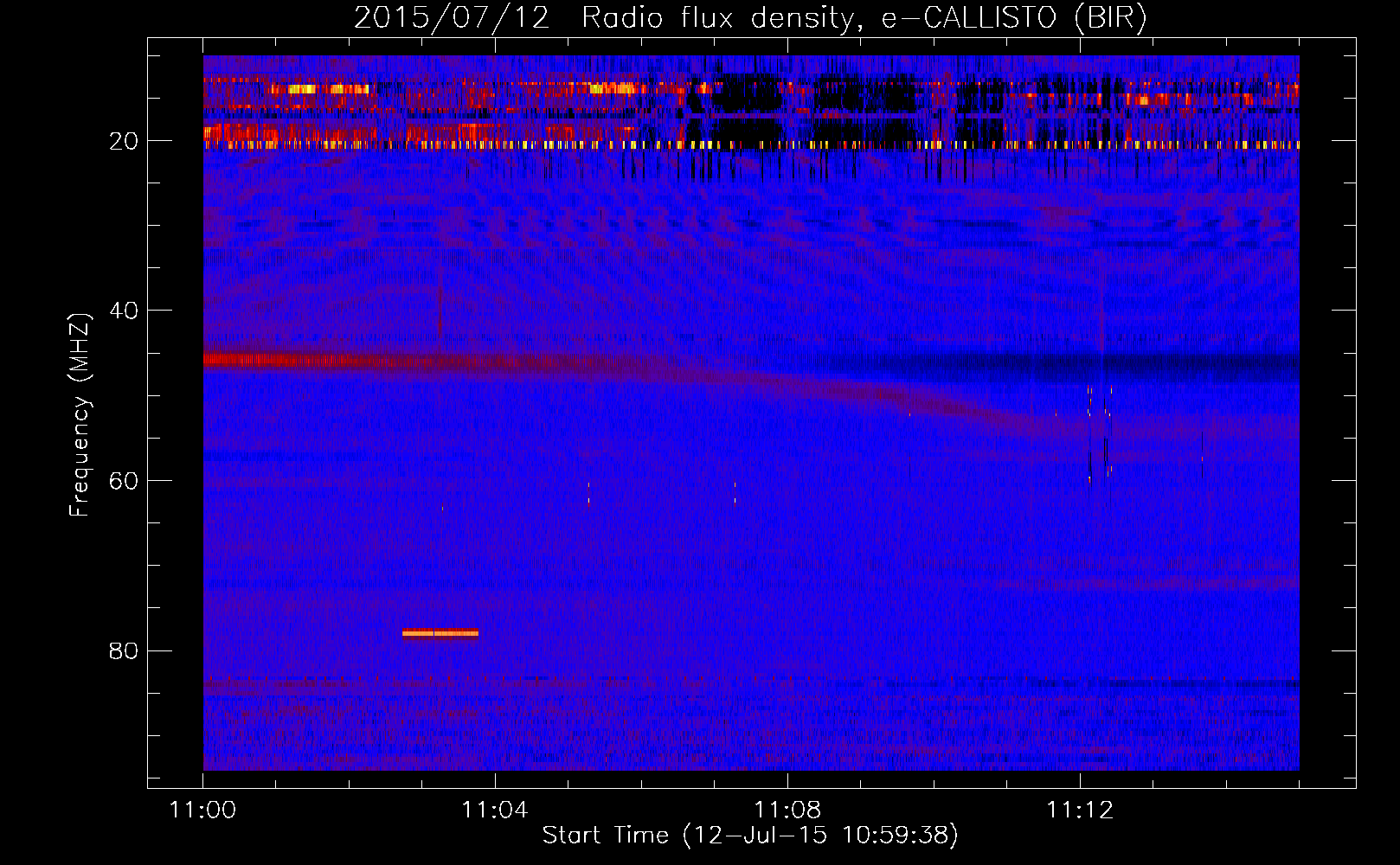The width and height of the screenshot is (1400, 865).
Task: Click the bright orange horizontal burst near 78 MHz
Action: pos(440,633)
